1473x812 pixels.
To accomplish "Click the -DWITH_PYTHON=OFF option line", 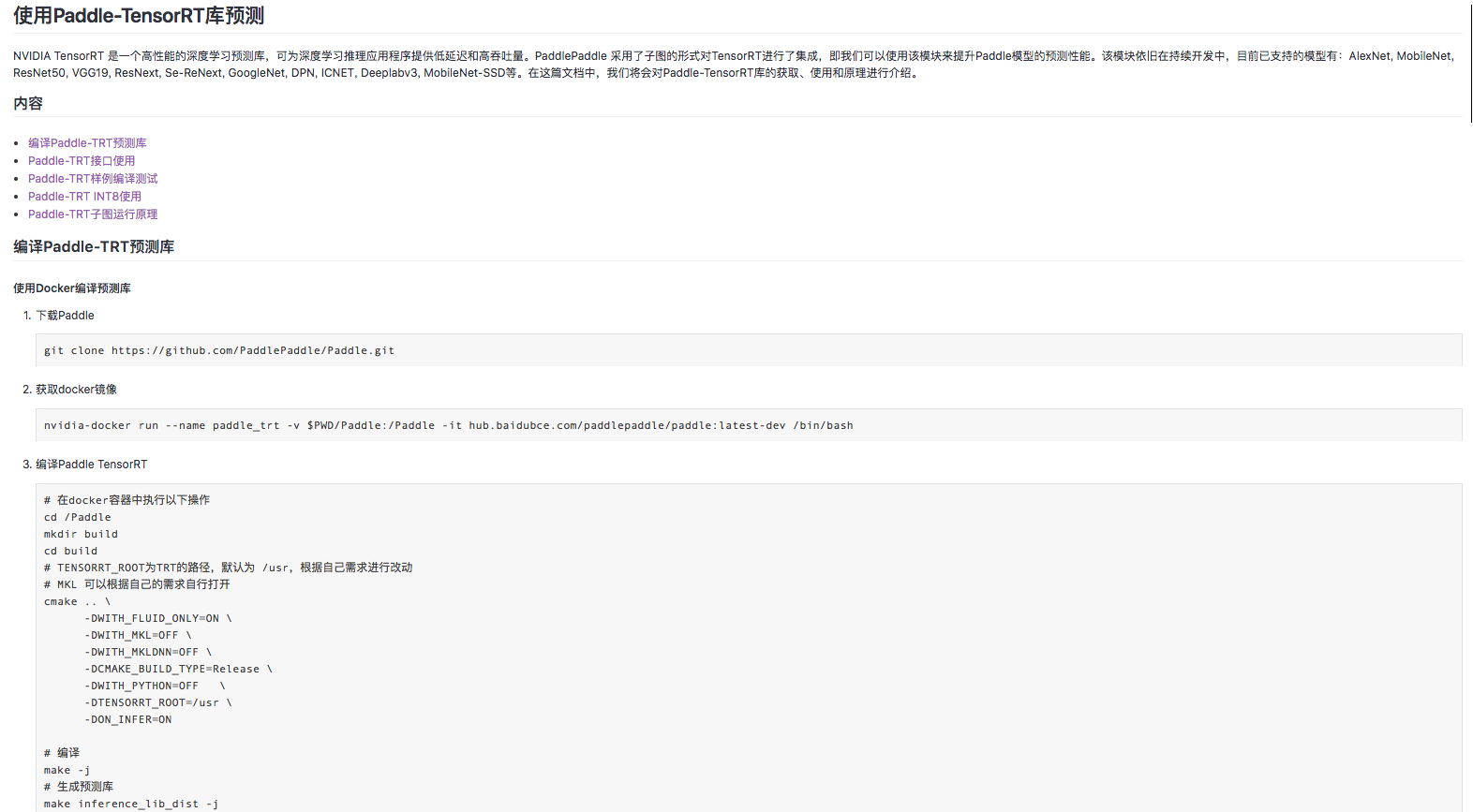I will pos(155,687).
